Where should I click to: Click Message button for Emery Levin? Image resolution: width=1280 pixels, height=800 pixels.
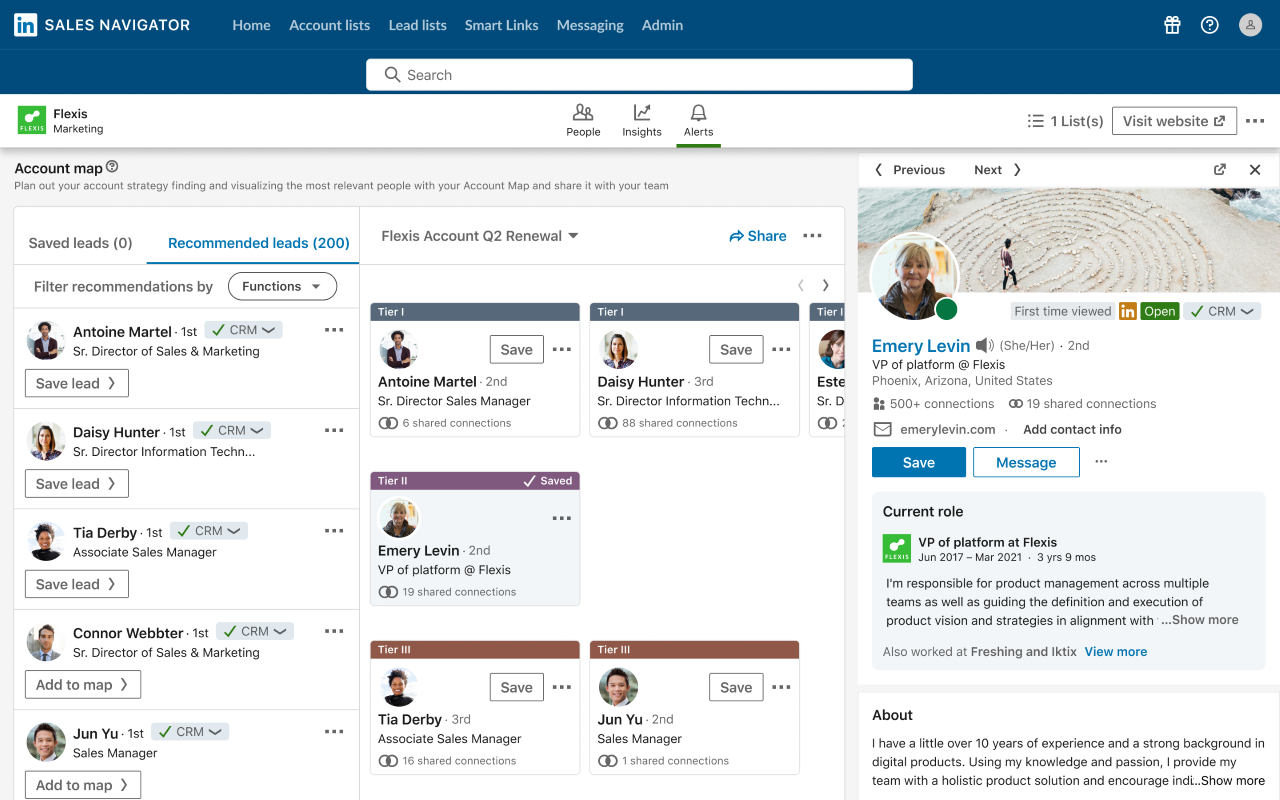1026,462
